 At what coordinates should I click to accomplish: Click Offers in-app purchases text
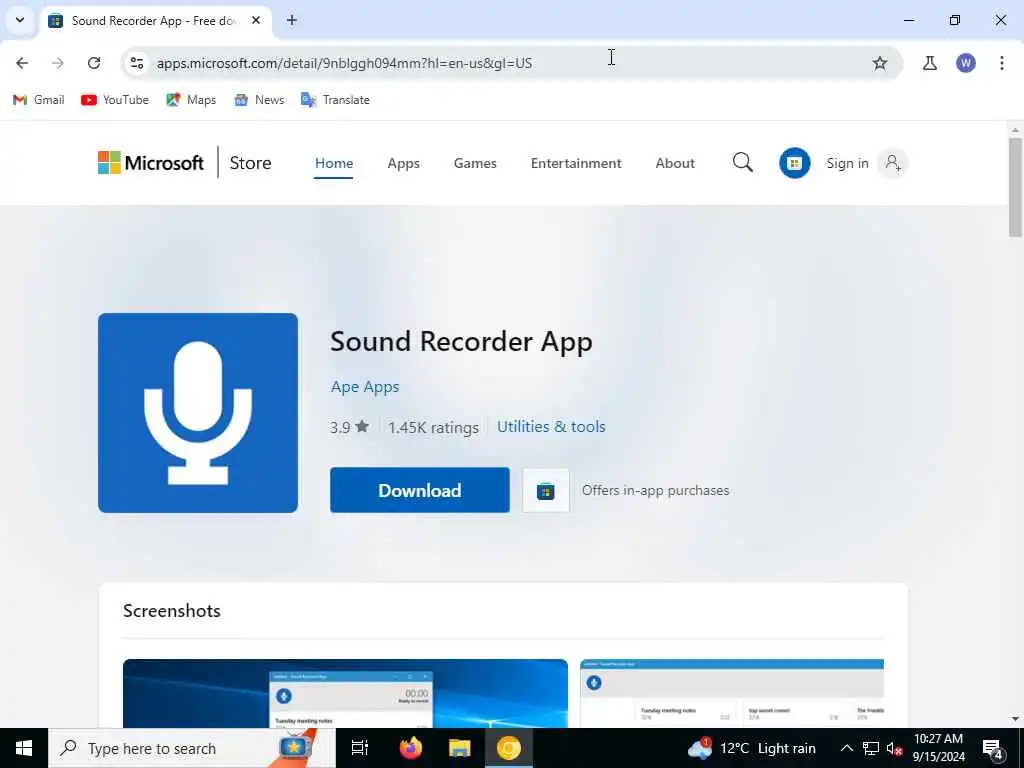655,490
